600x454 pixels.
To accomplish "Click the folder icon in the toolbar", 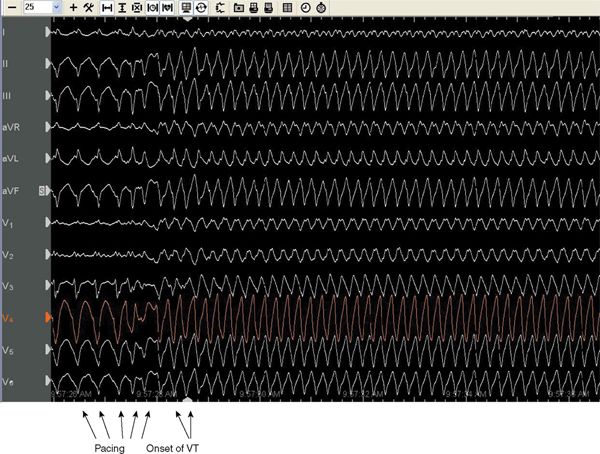I will pyautogui.click(x=238, y=7).
